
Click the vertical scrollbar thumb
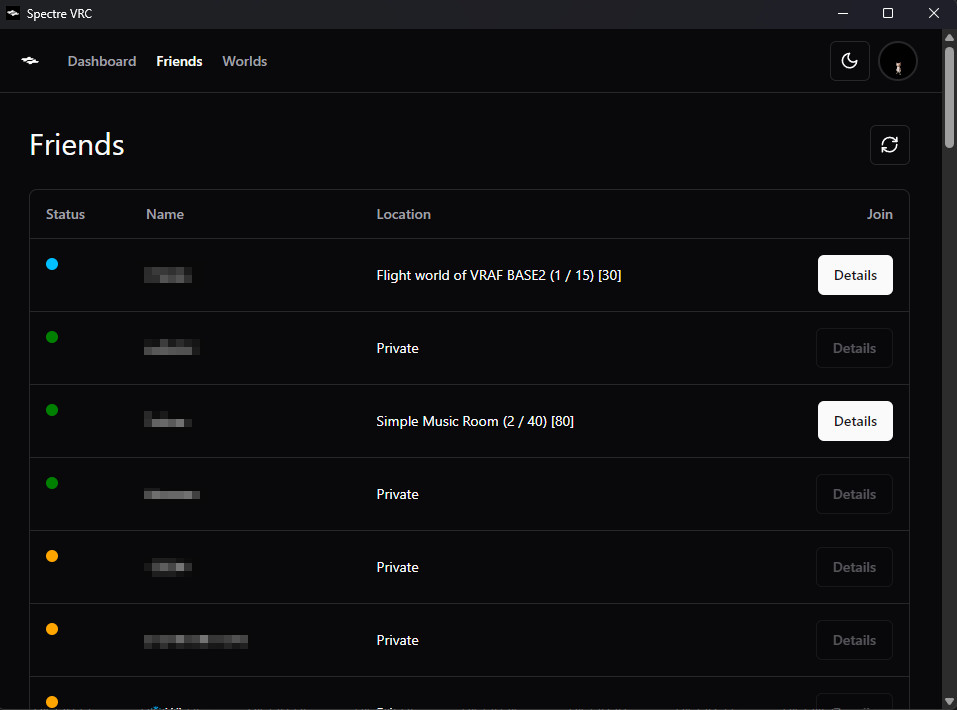point(949,97)
